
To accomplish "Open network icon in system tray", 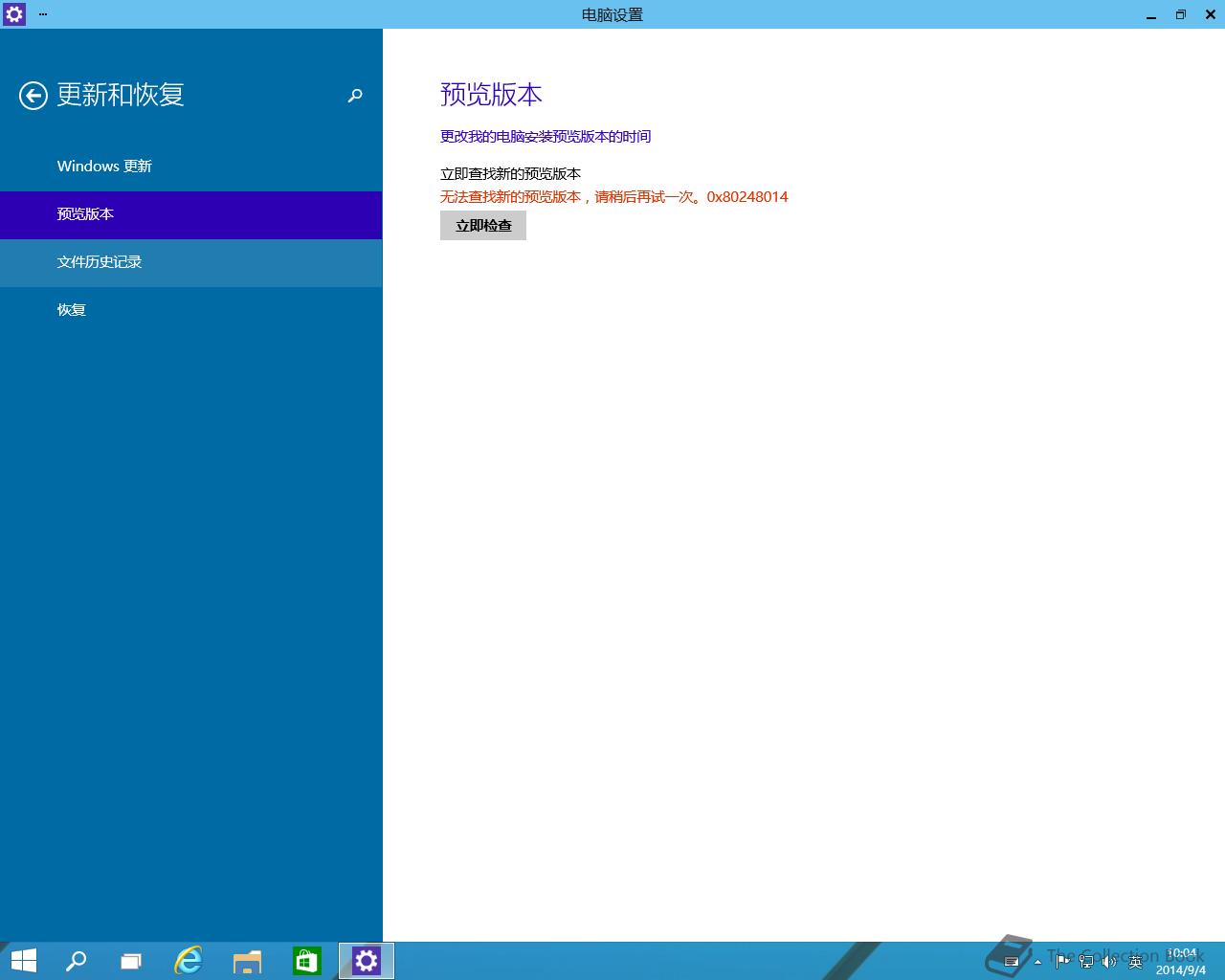I will (1086, 962).
